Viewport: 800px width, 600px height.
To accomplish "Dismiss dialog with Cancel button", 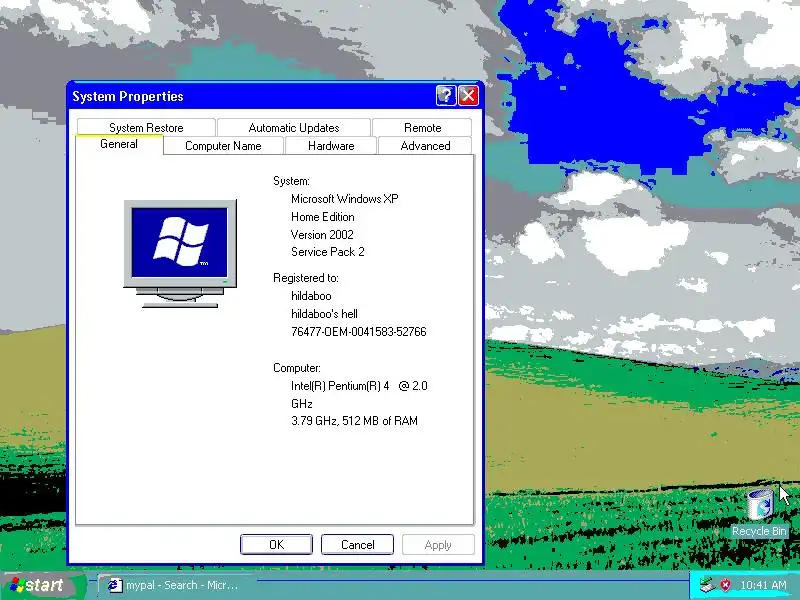I will (357, 544).
